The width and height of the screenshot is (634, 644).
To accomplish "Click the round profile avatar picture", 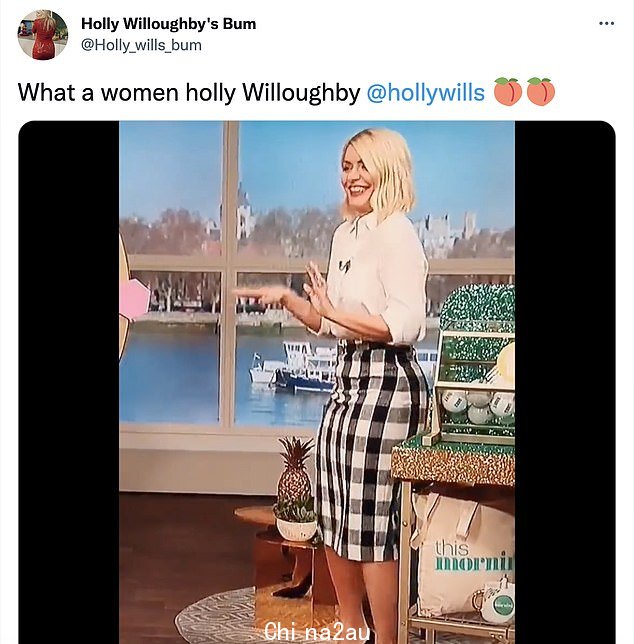I will click(42, 34).
